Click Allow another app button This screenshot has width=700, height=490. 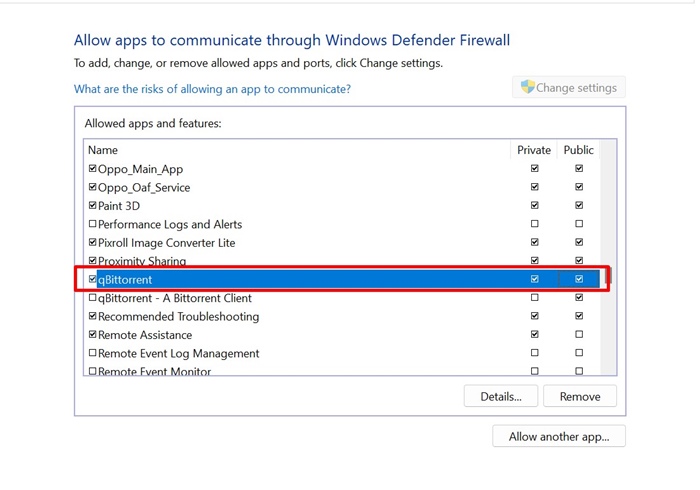pyautogui.click(x=559, y=436)
